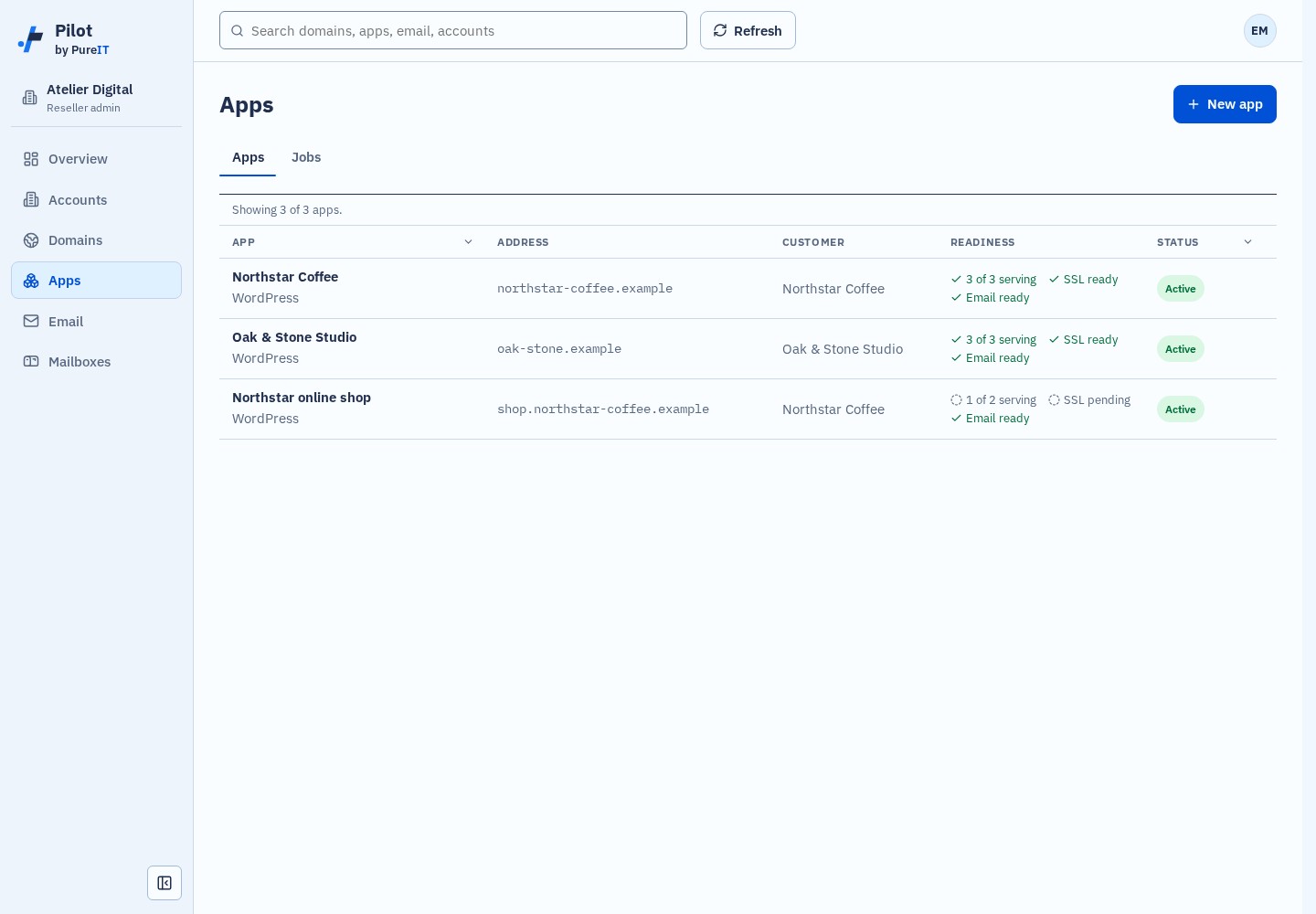Click Active badge for Oak & Stone Studio
This screenshot has width=1316, height=914.
coord(1181,349)
